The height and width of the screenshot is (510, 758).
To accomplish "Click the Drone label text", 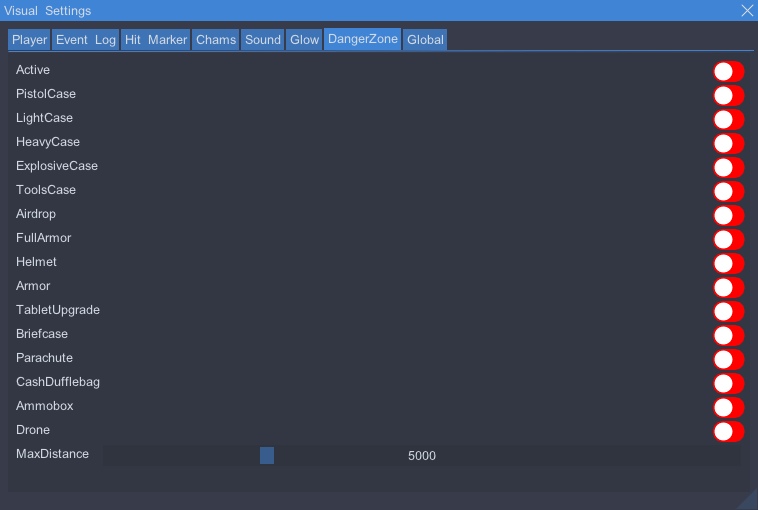I will [x=33, y=430].
